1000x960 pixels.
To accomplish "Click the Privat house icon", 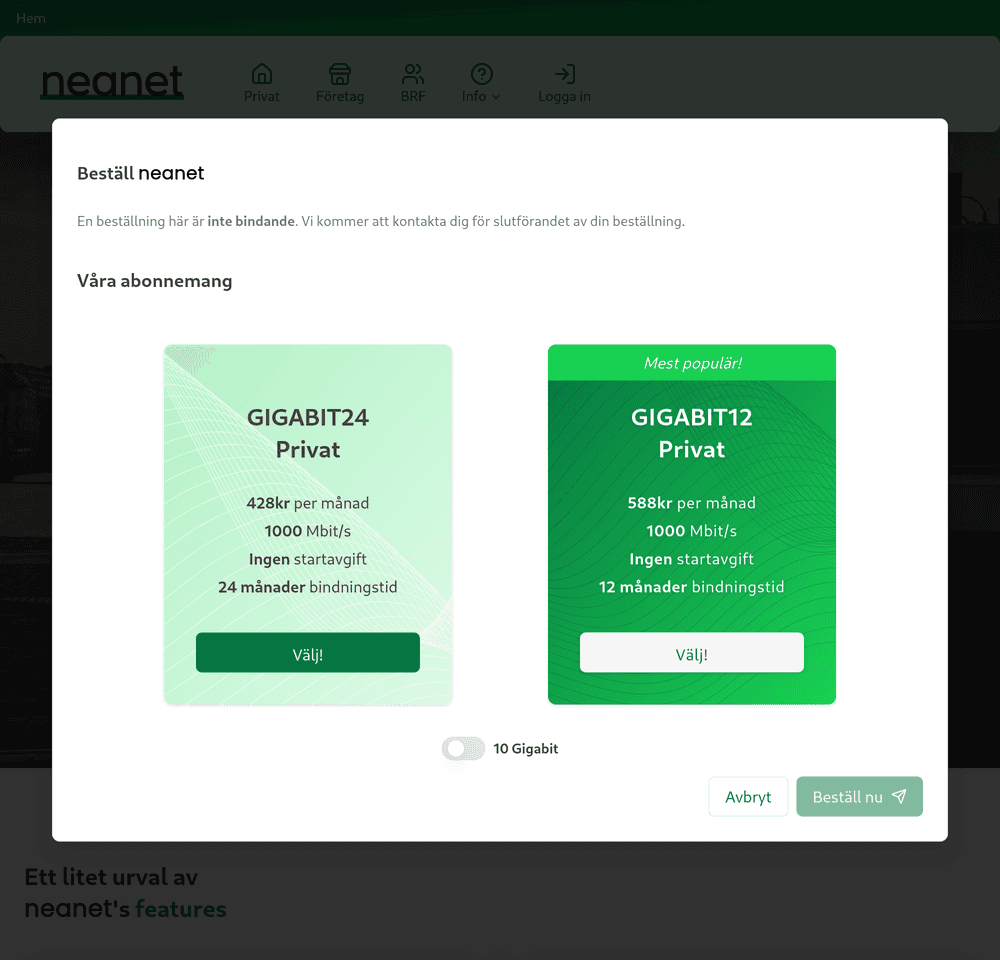I will [x=262, y=74].
